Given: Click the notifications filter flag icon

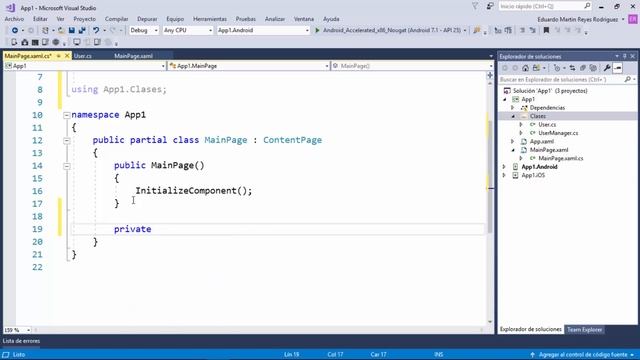Looking at the screenshot, I should (x=475, y=7).
